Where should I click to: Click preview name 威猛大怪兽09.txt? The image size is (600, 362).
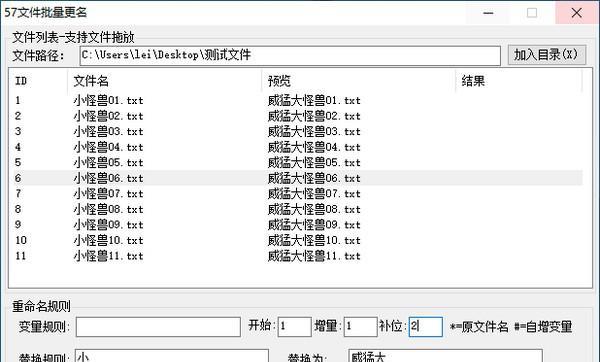click(314, 225)
